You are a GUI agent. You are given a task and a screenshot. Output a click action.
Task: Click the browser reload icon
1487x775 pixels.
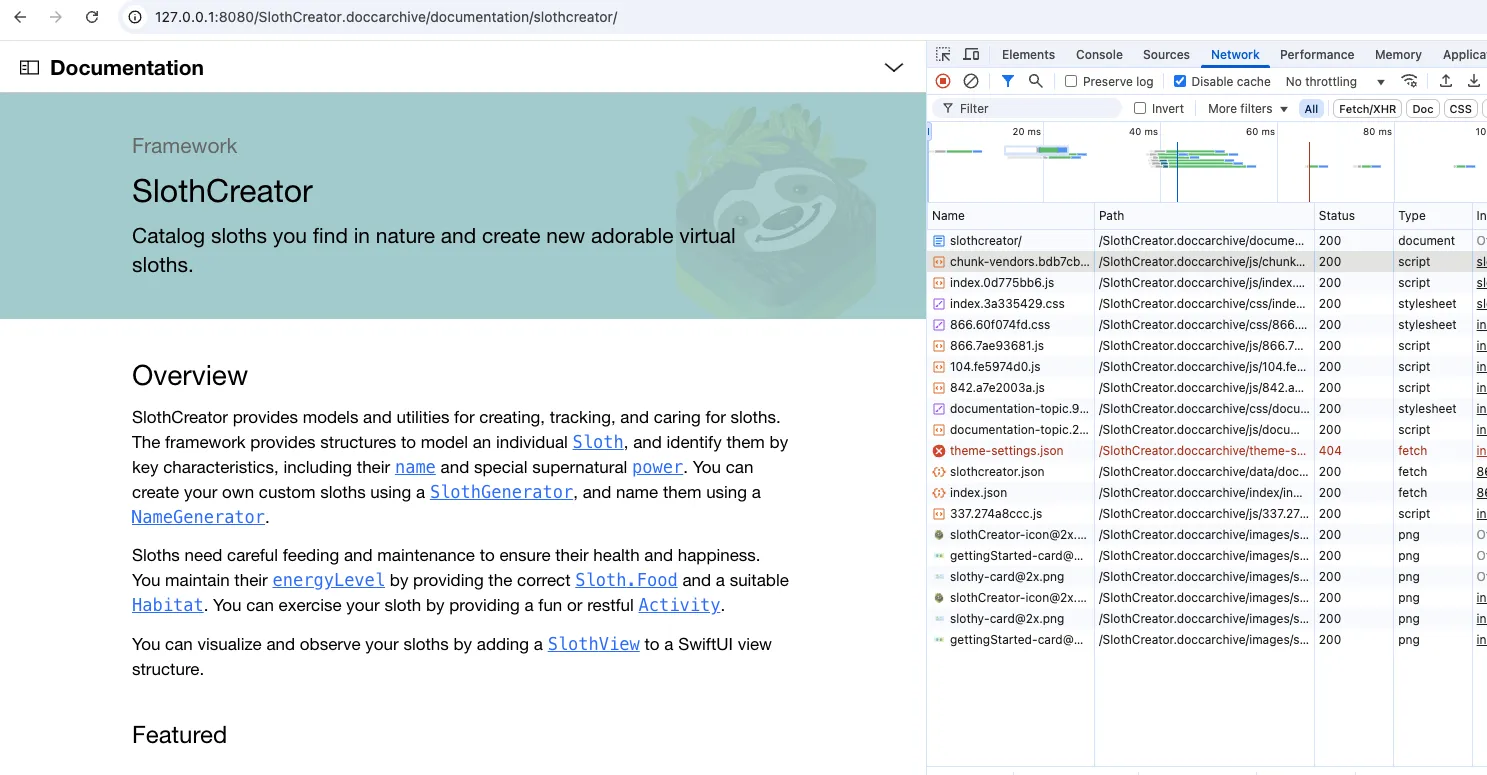click(92, 17)
